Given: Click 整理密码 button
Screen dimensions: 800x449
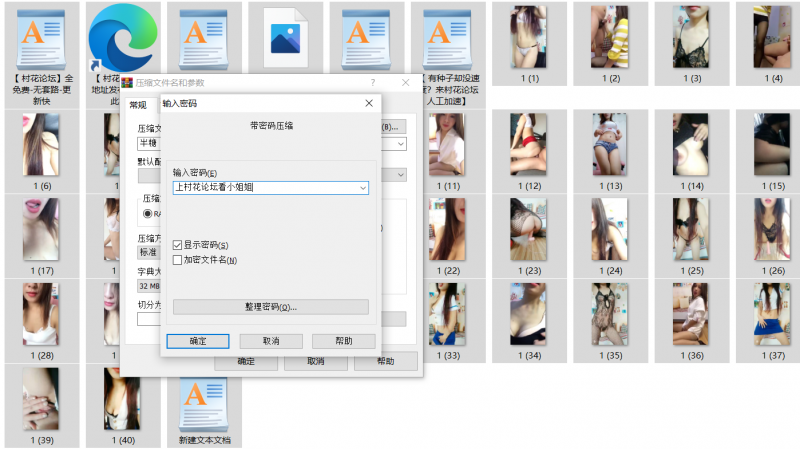Looking at the screenshot, I should coord(270,307).
